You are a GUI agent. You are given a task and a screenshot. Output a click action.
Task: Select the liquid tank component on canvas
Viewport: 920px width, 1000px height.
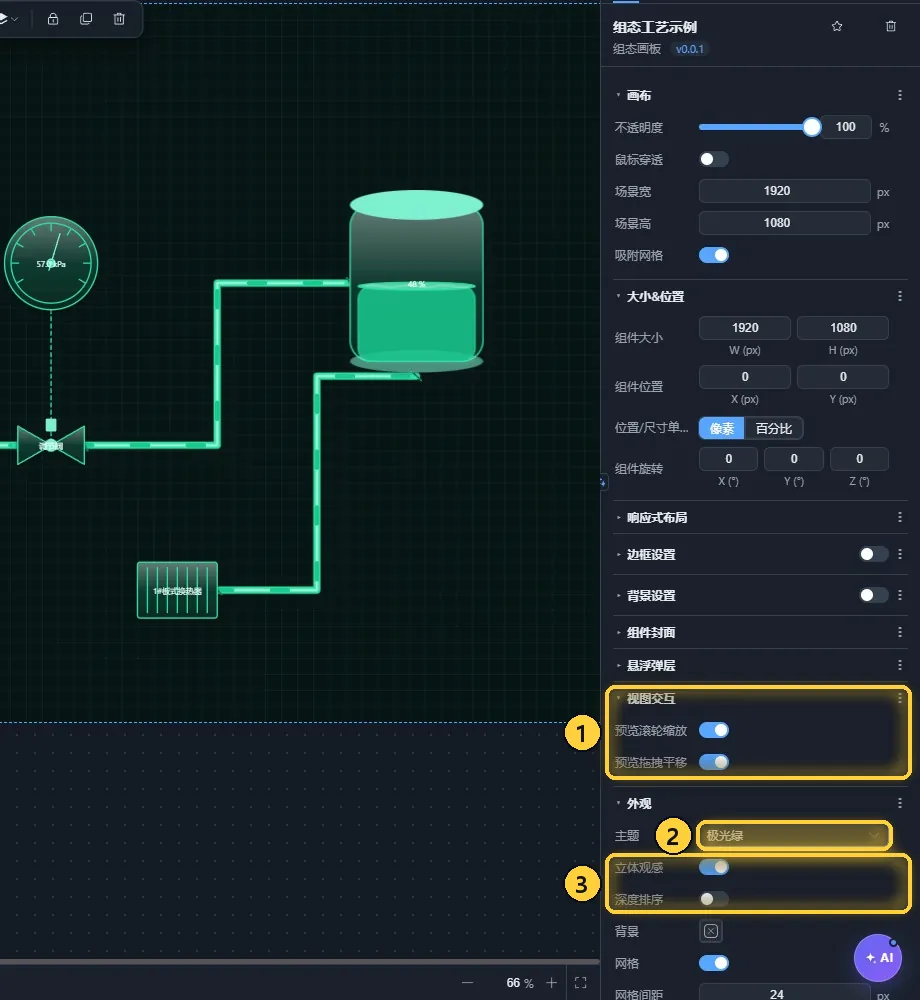416,281
